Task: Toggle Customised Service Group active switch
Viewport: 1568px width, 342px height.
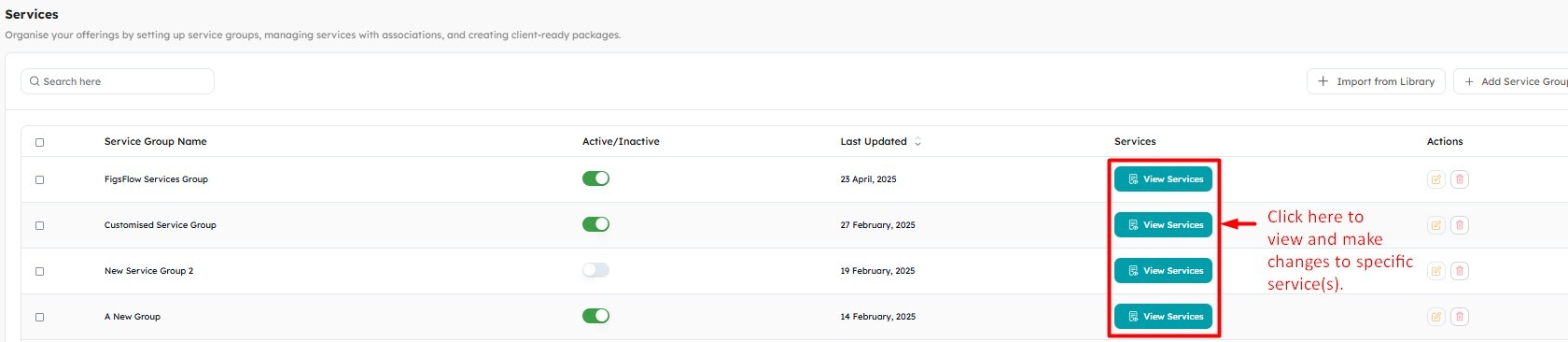Action: (595, 224)
